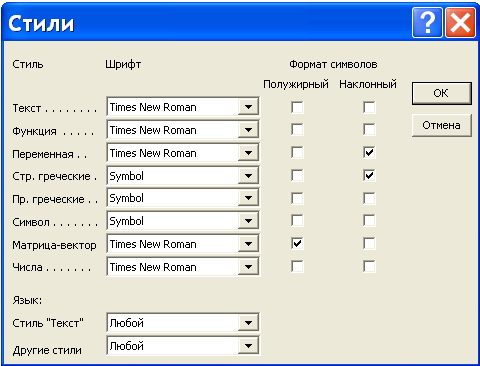This screenshot has height=366, width=480.
Task: Expand Другие стили language dropdown
Action: point(248,346)
